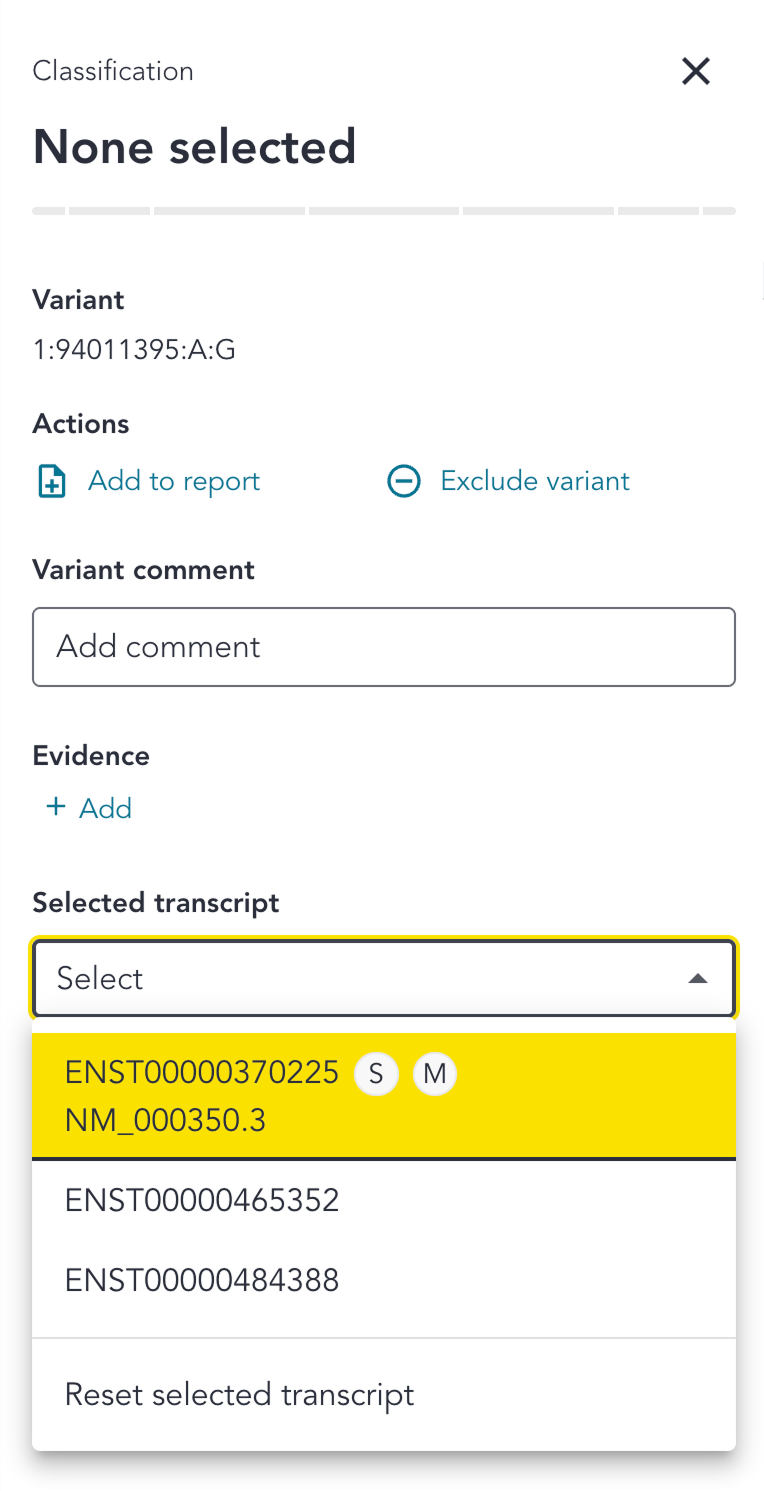Viewport: 764px width, 1491px height.
Task: Click the Add to report document icon
Action: click(x=51, y=481)
